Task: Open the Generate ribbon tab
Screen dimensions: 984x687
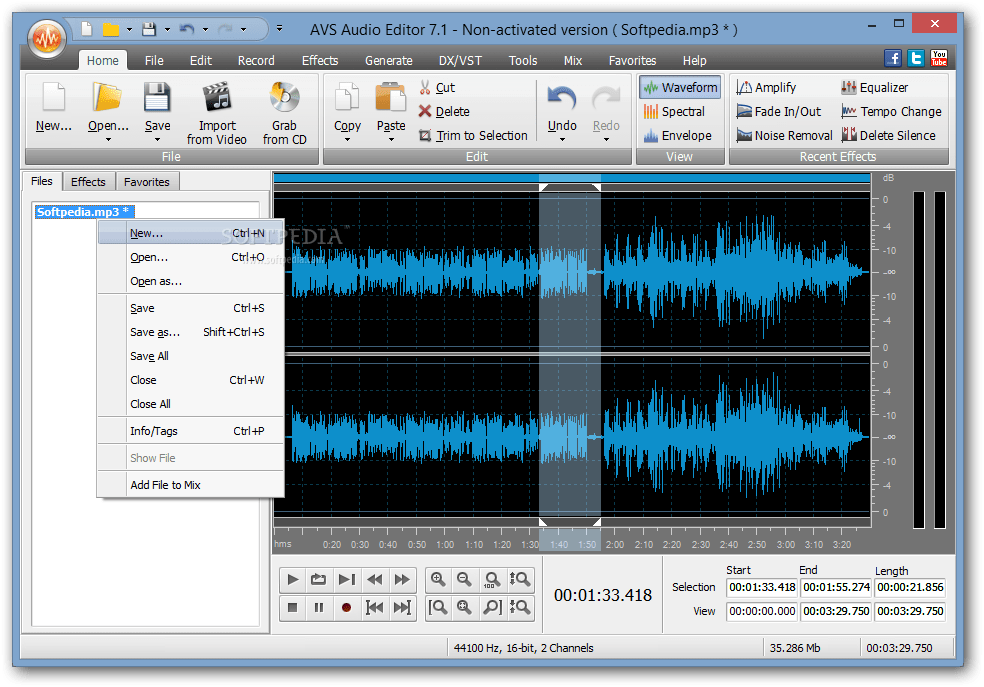Action: [x=388, y=60]
